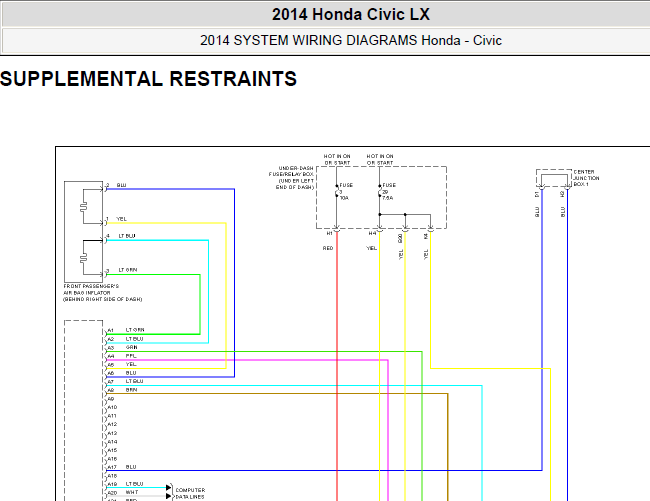
Task: Click the A1 pin label
Action: pyautogui.click(x=110, y=330)
